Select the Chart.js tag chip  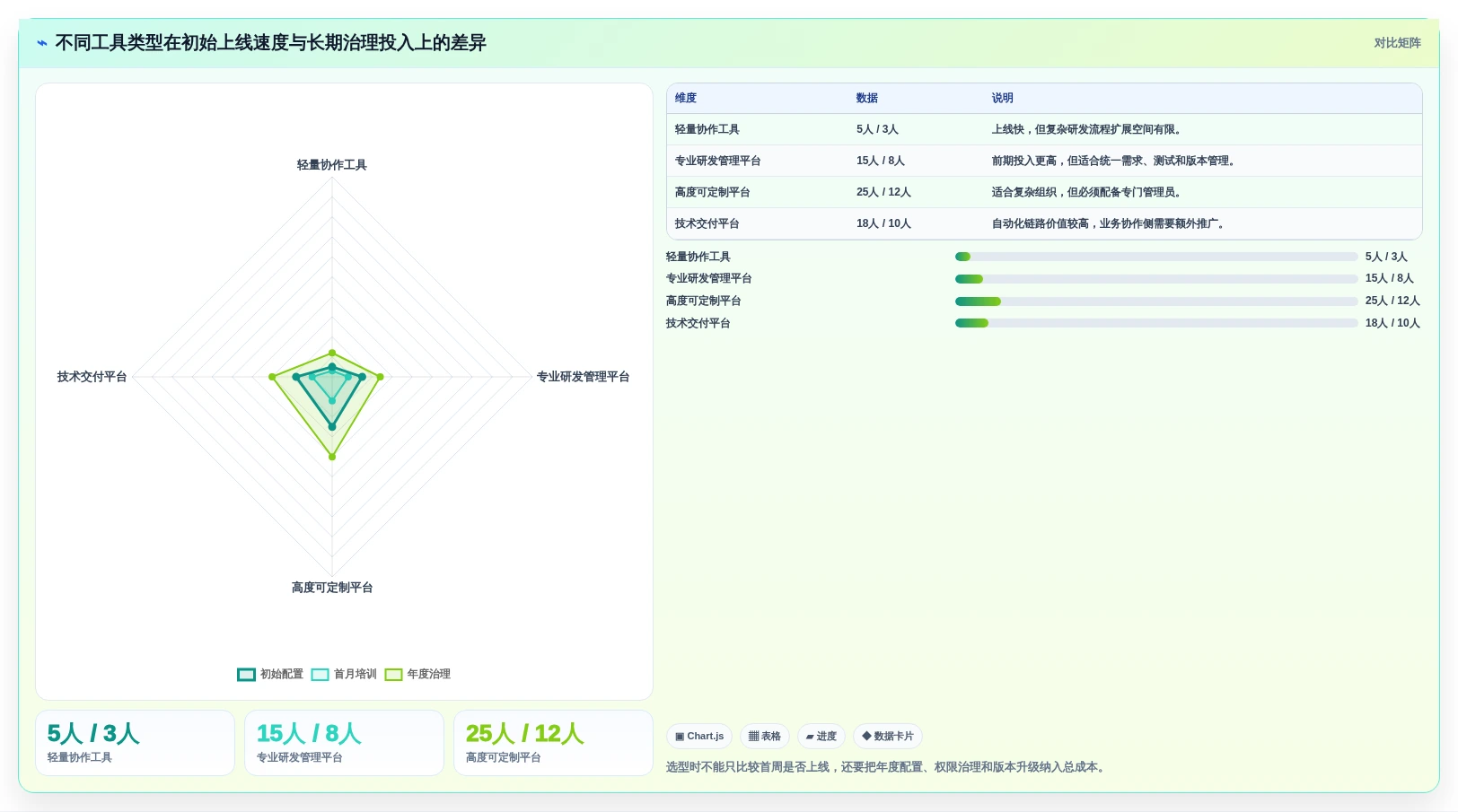click(x=699, y=736)
